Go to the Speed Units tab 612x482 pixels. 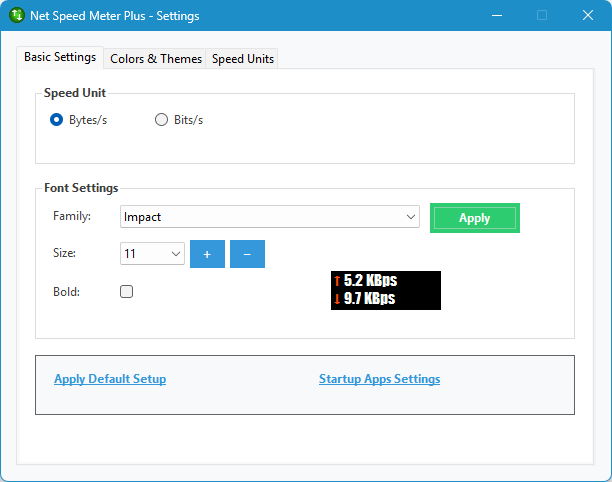pos(243,59)
